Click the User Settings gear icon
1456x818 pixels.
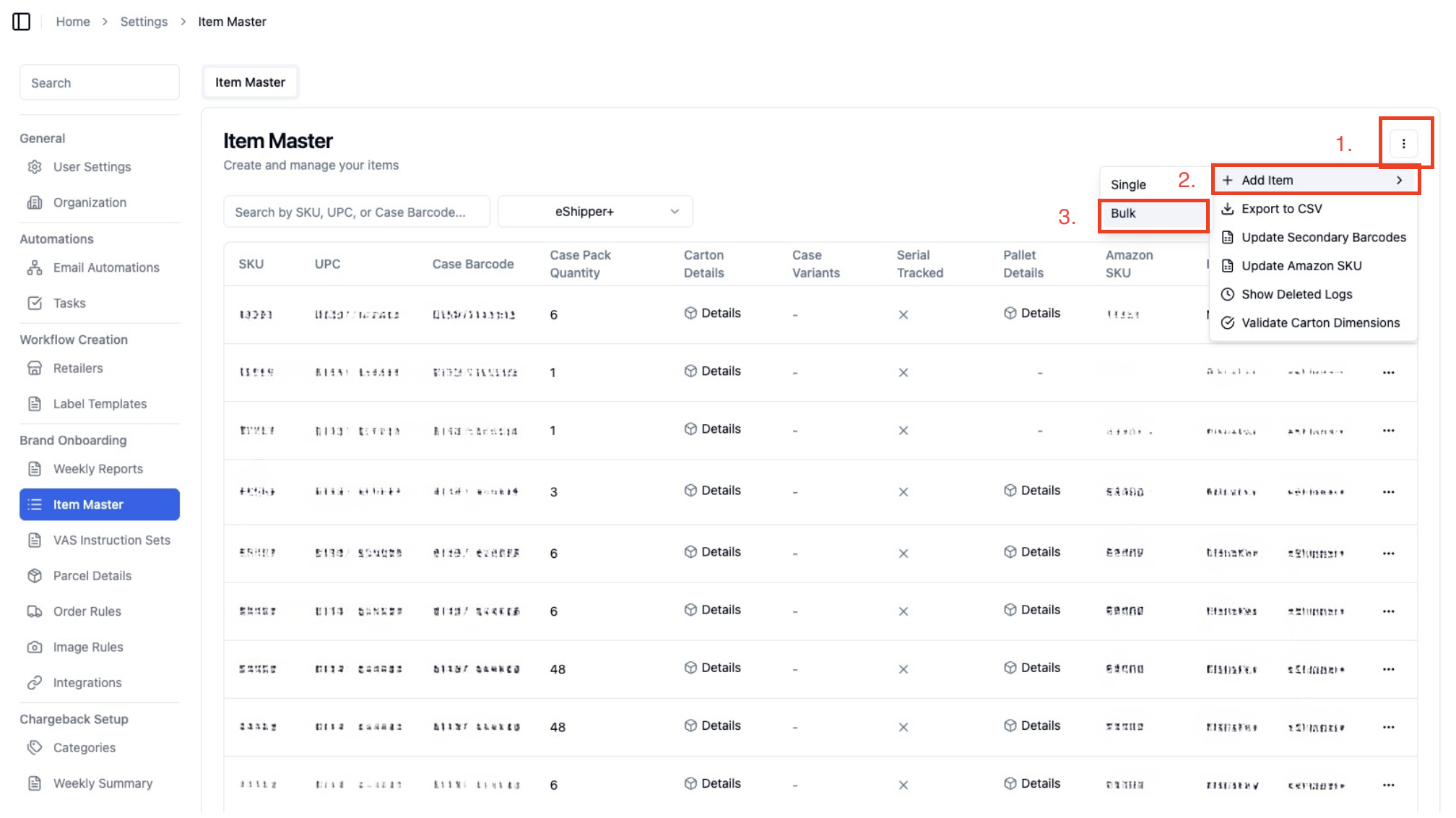coord(35,167)
